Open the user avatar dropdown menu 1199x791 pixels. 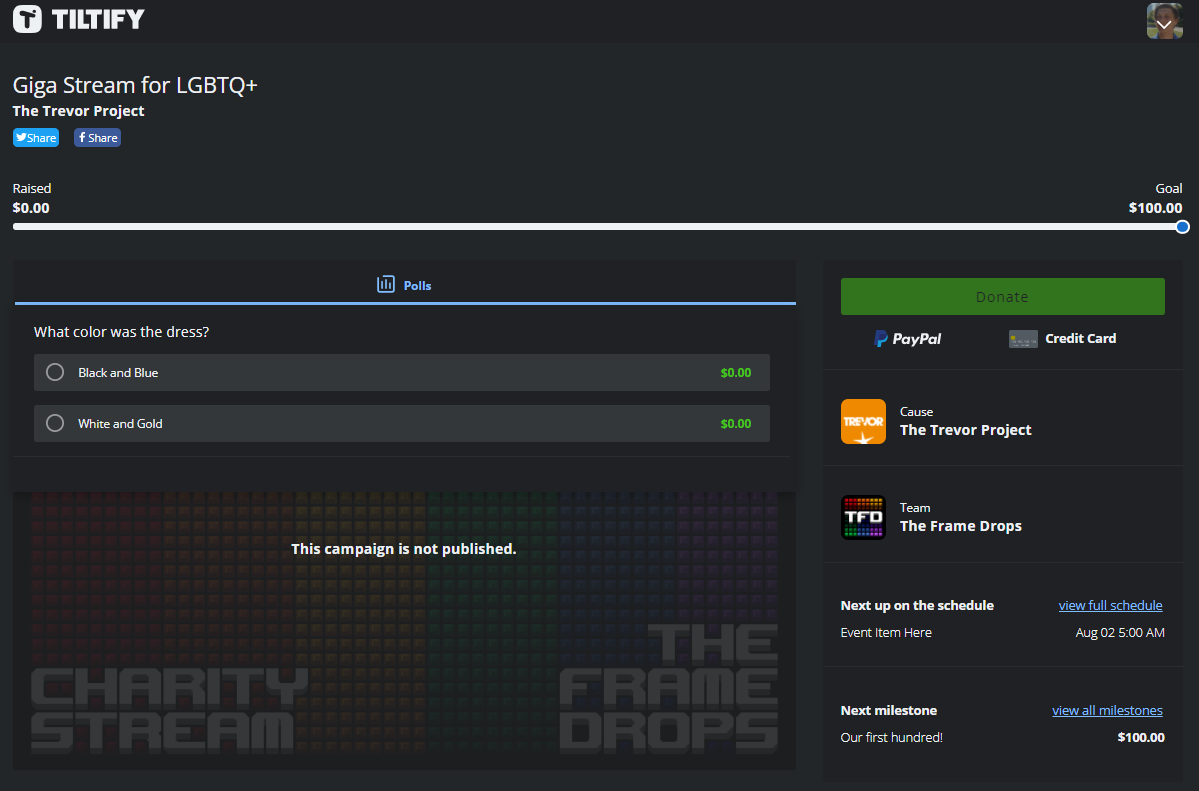pos(1164,21)
